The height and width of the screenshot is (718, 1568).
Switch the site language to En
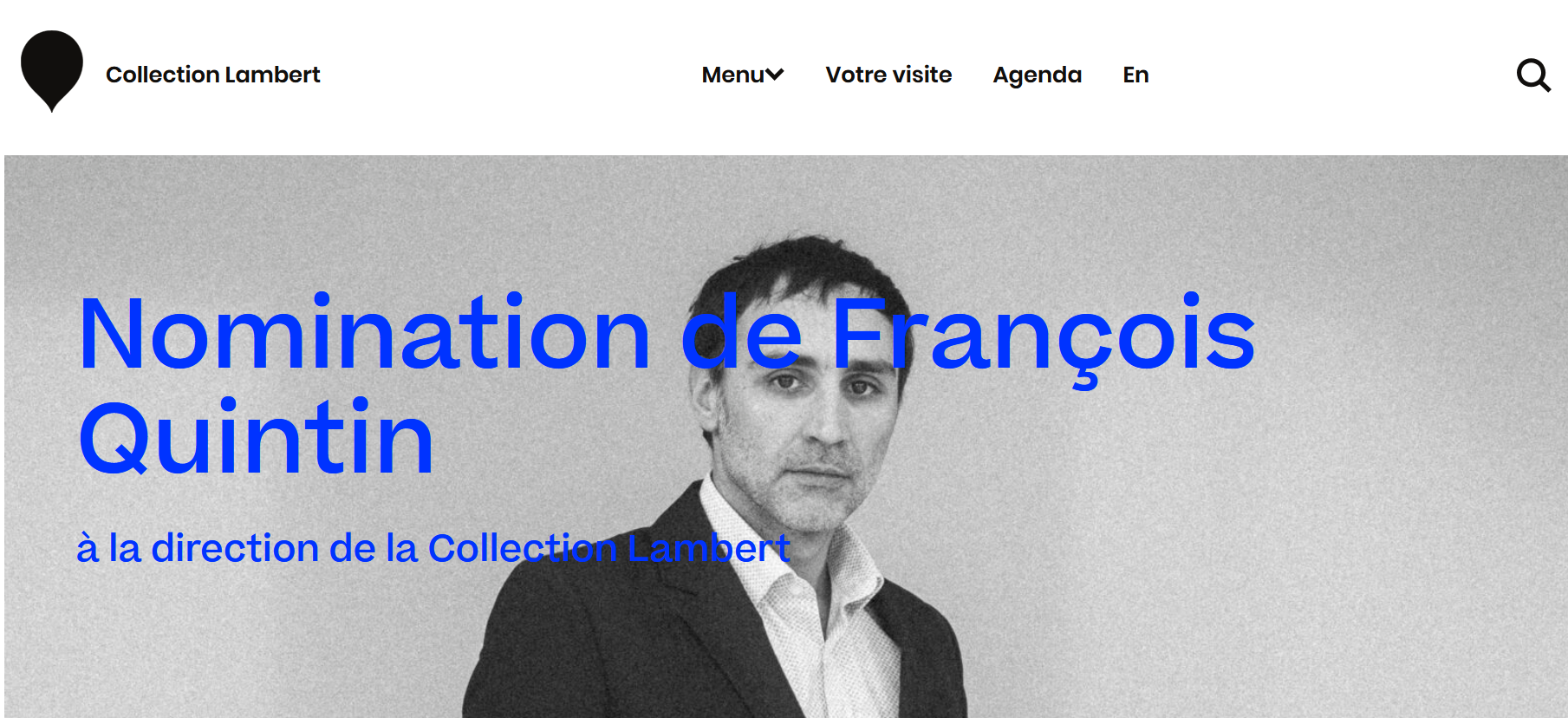tap(1135, 75)
